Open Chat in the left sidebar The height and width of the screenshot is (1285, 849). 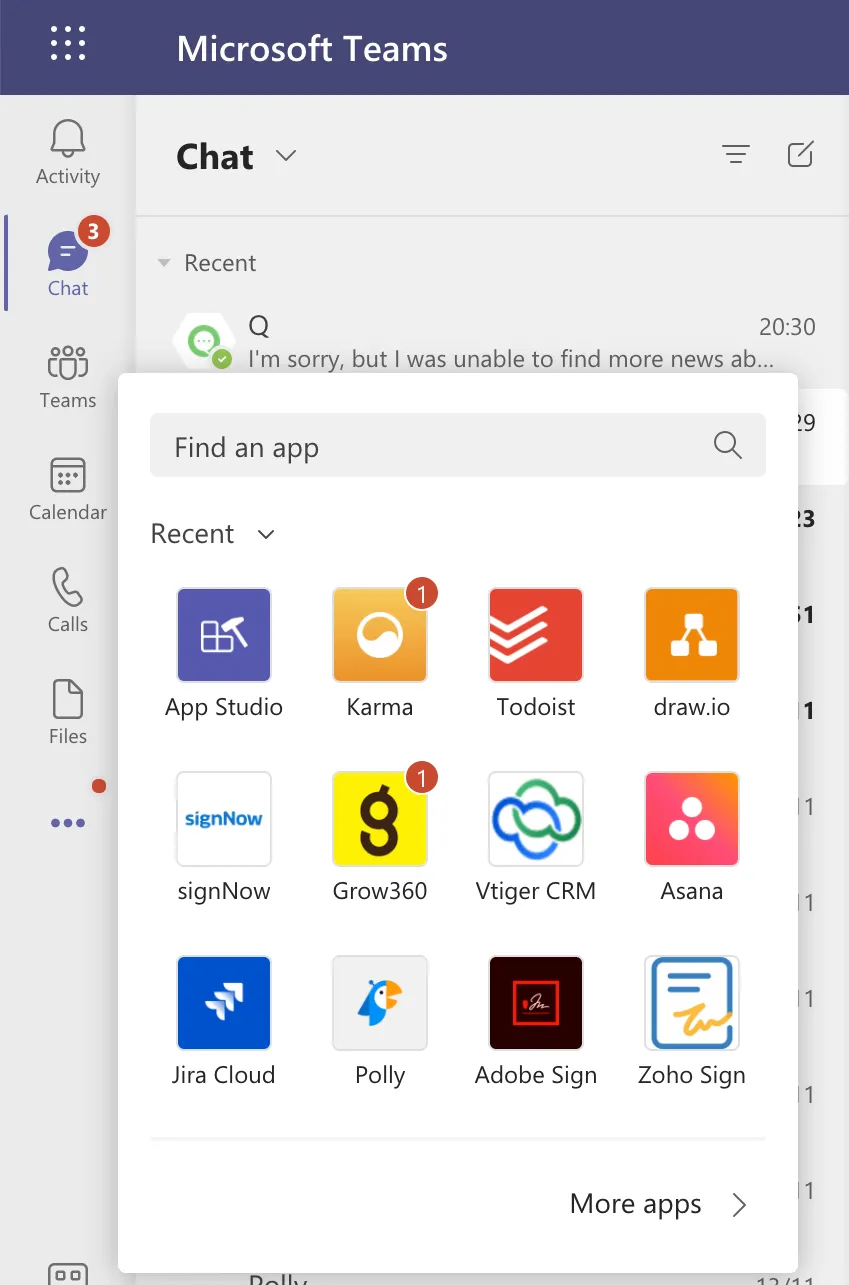click(x=68, y=264)
